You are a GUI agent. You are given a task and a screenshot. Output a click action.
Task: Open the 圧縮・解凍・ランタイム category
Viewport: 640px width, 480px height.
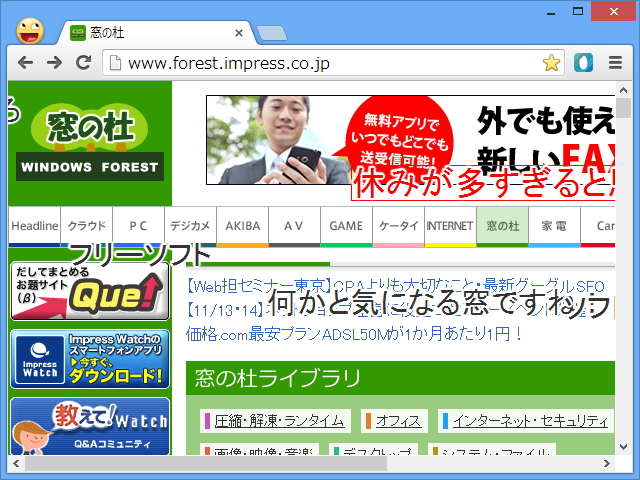pyautogui.click(x=276, y=421)
